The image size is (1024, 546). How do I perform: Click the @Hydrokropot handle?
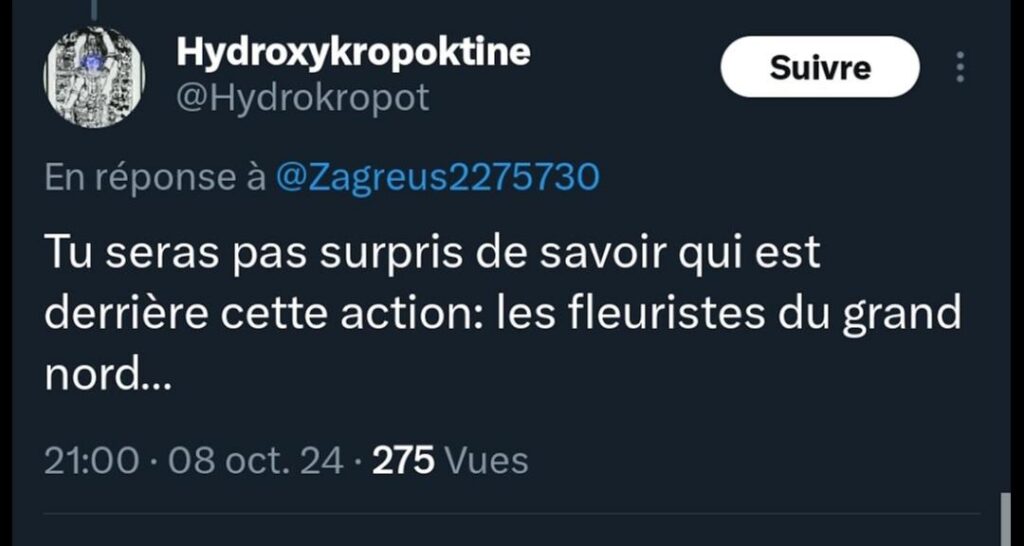tap(303, 98)
